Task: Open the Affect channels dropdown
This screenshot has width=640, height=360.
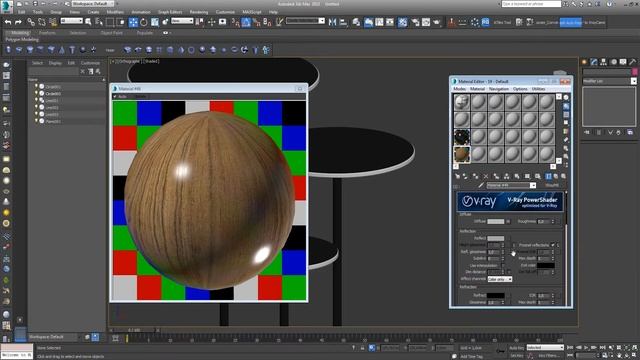Action: click(500, 279)
